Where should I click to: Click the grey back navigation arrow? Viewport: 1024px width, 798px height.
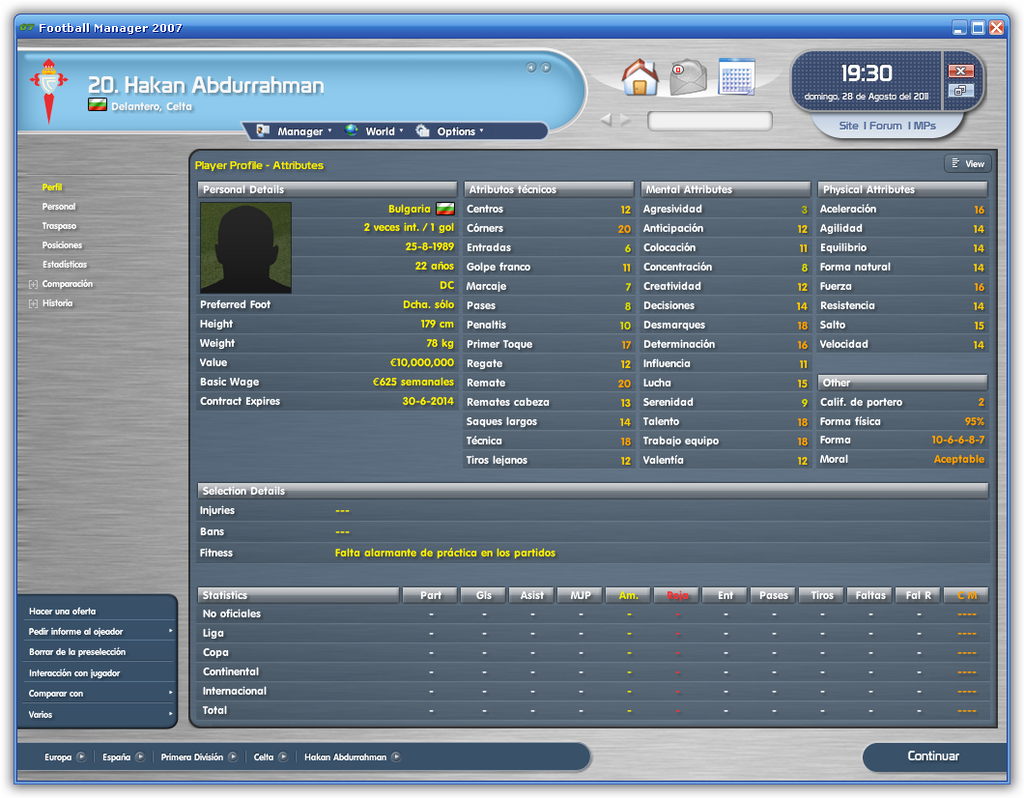click(607, 120)
